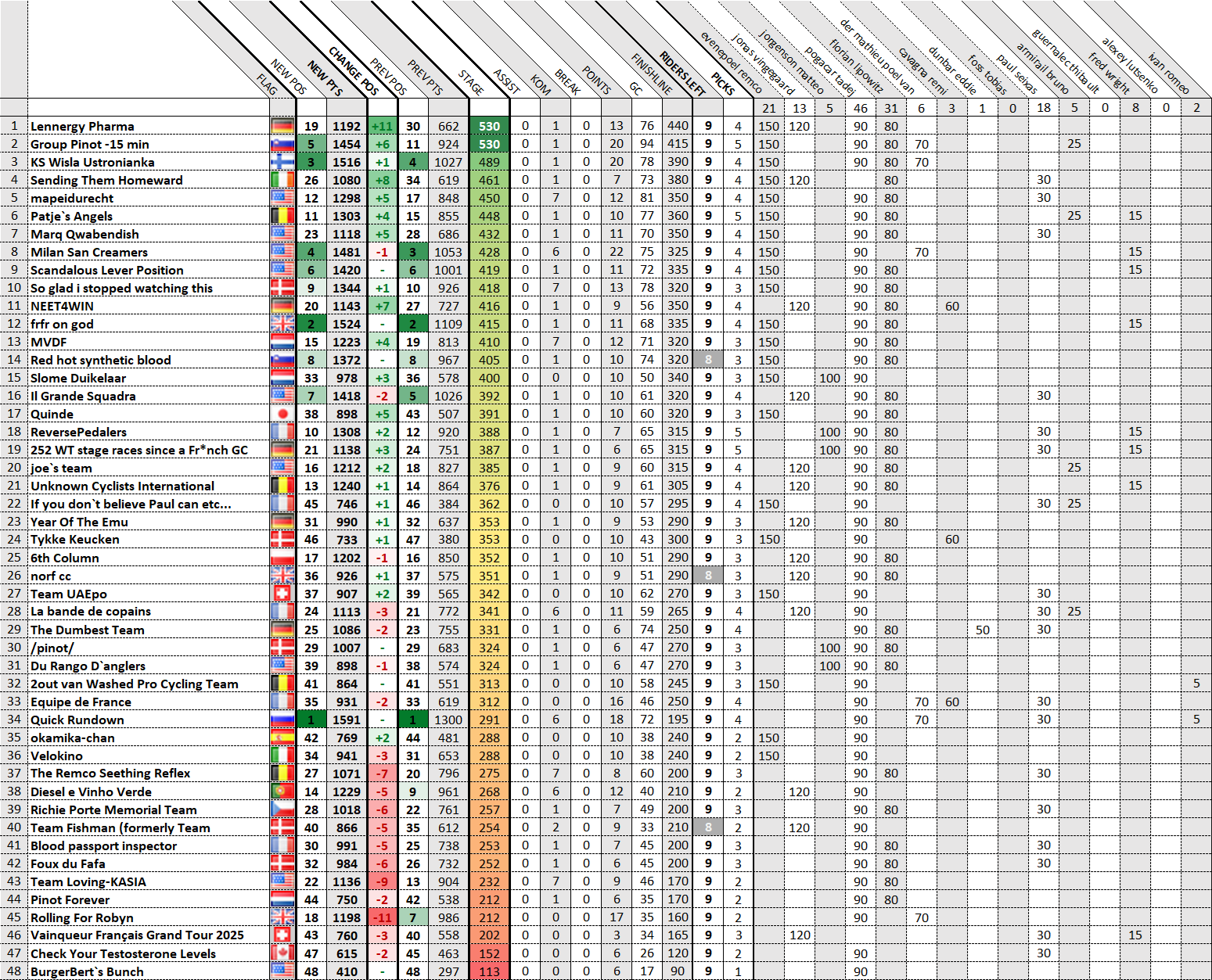Click the French flag beside ReversePedalers
Viewport: 1212px width, 980px height.
point(282,432)
